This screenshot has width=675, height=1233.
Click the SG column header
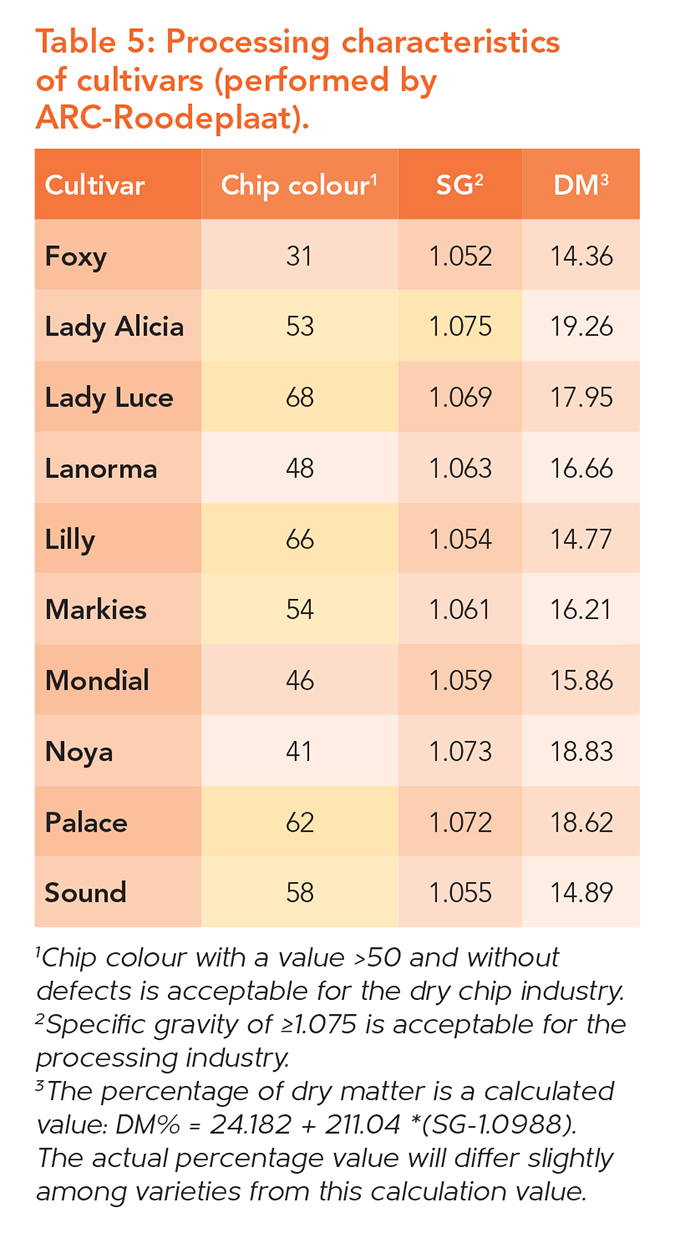point(460,185)
